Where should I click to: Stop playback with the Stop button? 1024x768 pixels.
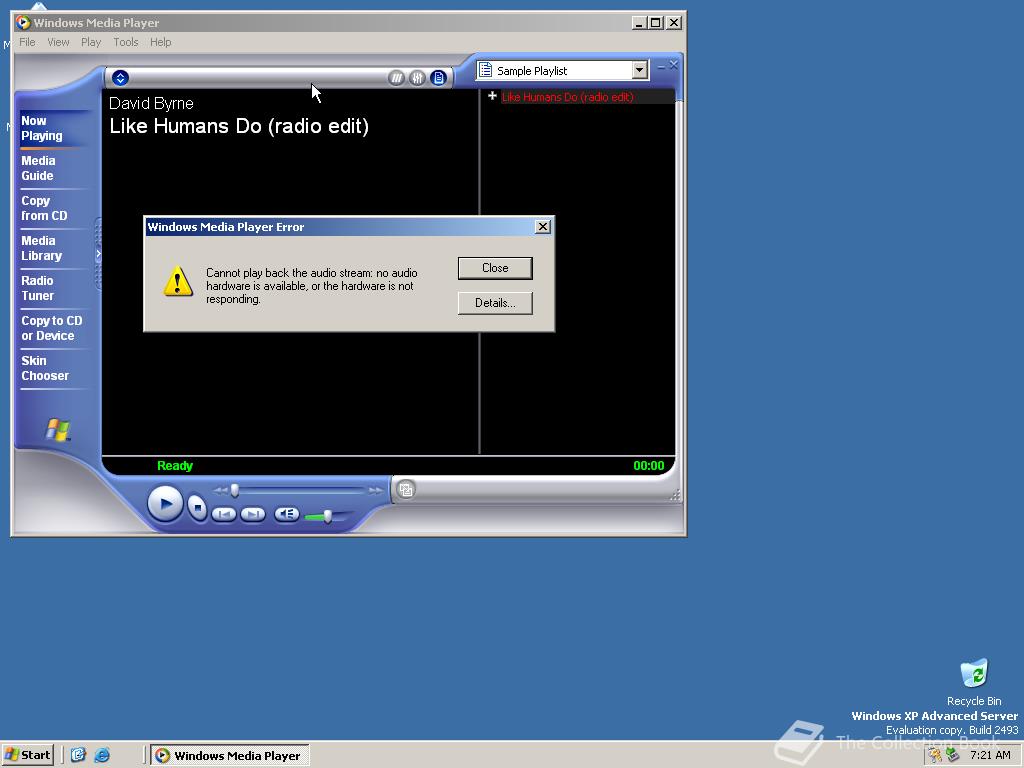click(x=197, y=507)
